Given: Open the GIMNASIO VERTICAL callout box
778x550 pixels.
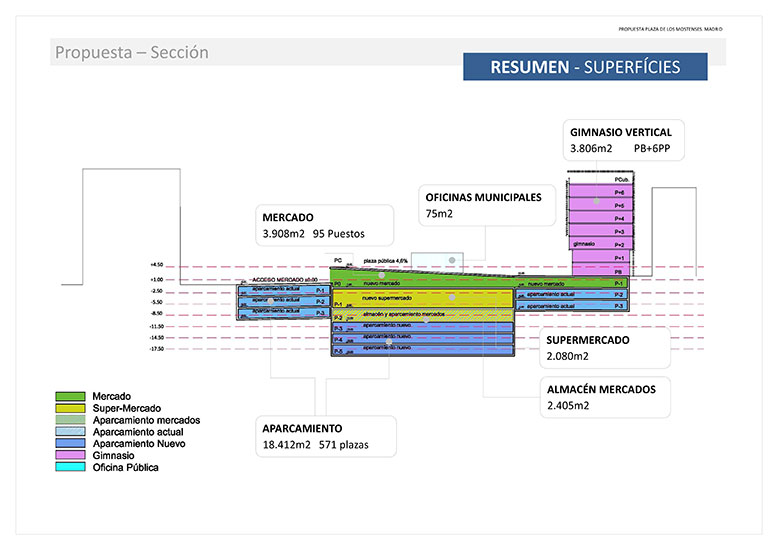Looking at the screenshot, I should (x=620, y=140).
